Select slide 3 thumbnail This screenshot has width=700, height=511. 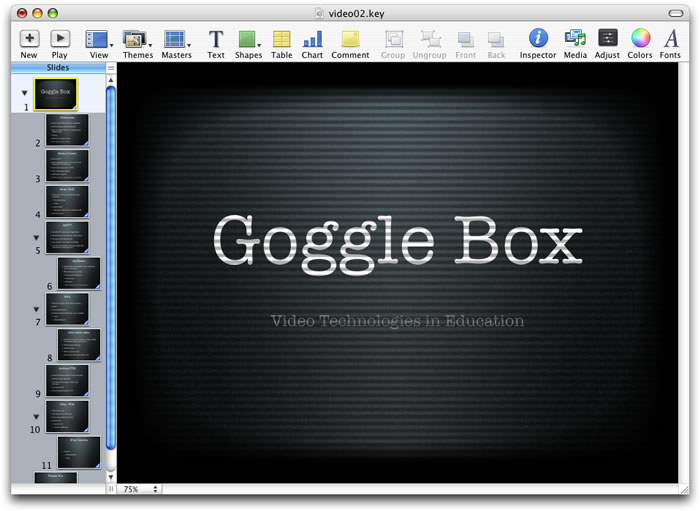point(67,166)
